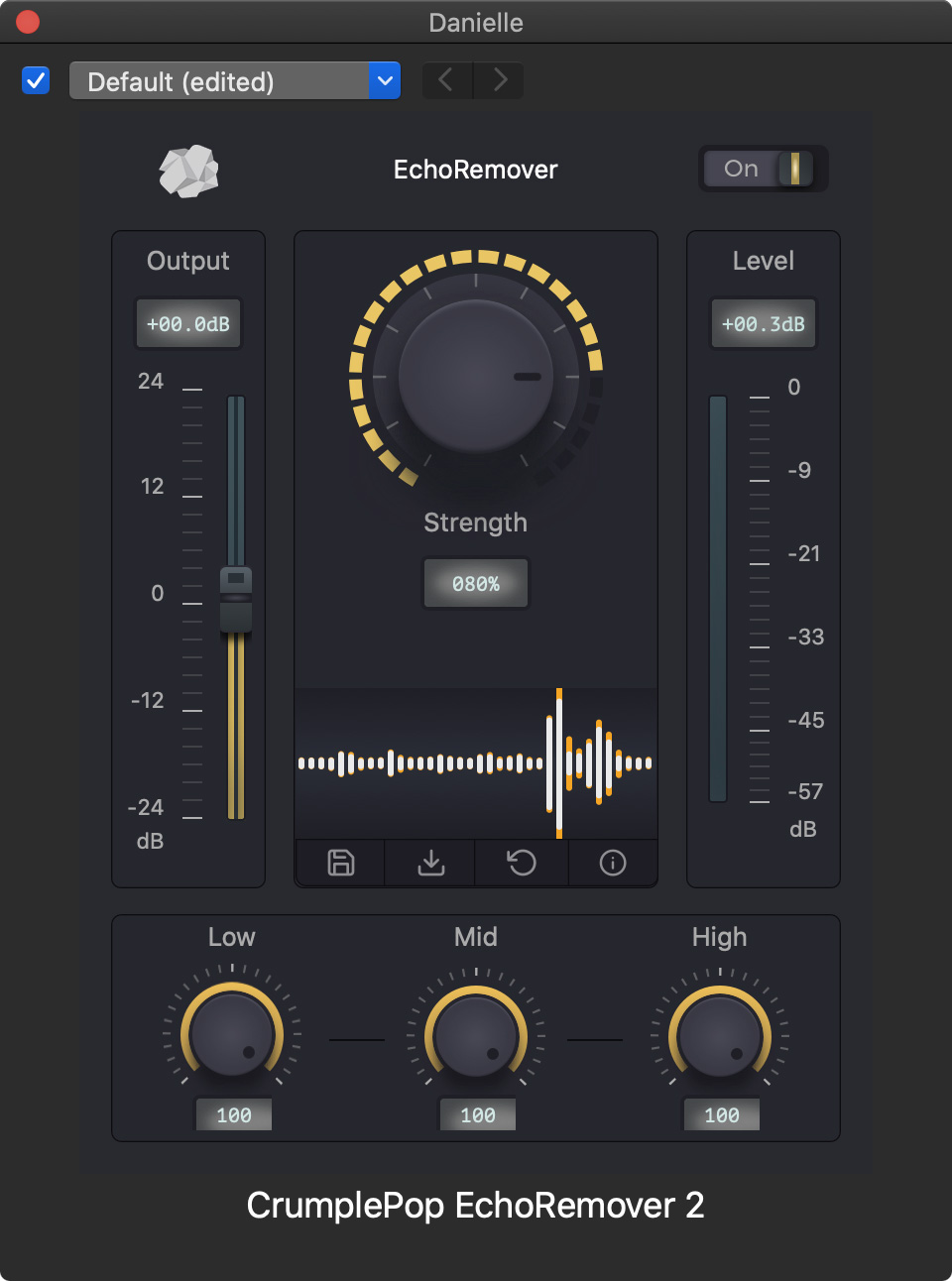The height and width of the screenshot is (1281, 952).
Task: Go to next preset arrow
Action: (499, 80)
